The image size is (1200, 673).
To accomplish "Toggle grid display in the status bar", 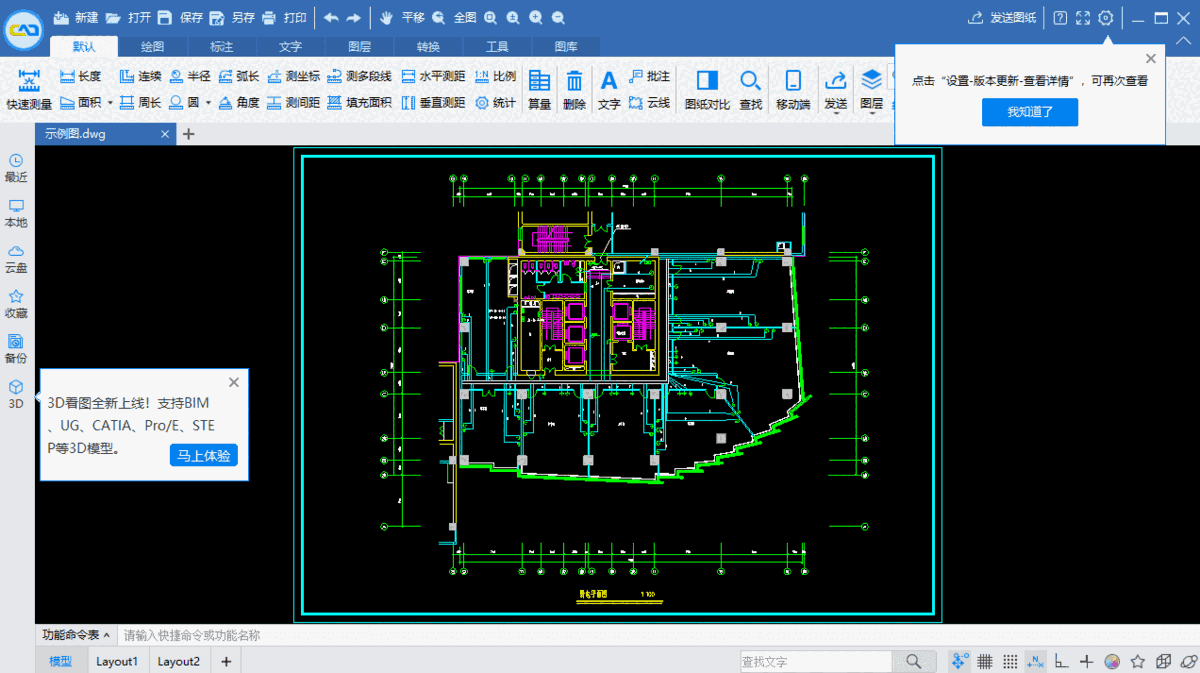I will 985,660.
